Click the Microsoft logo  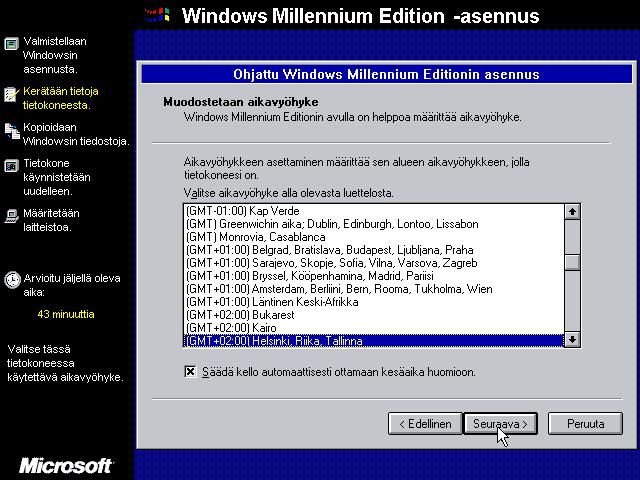(66, 465)
